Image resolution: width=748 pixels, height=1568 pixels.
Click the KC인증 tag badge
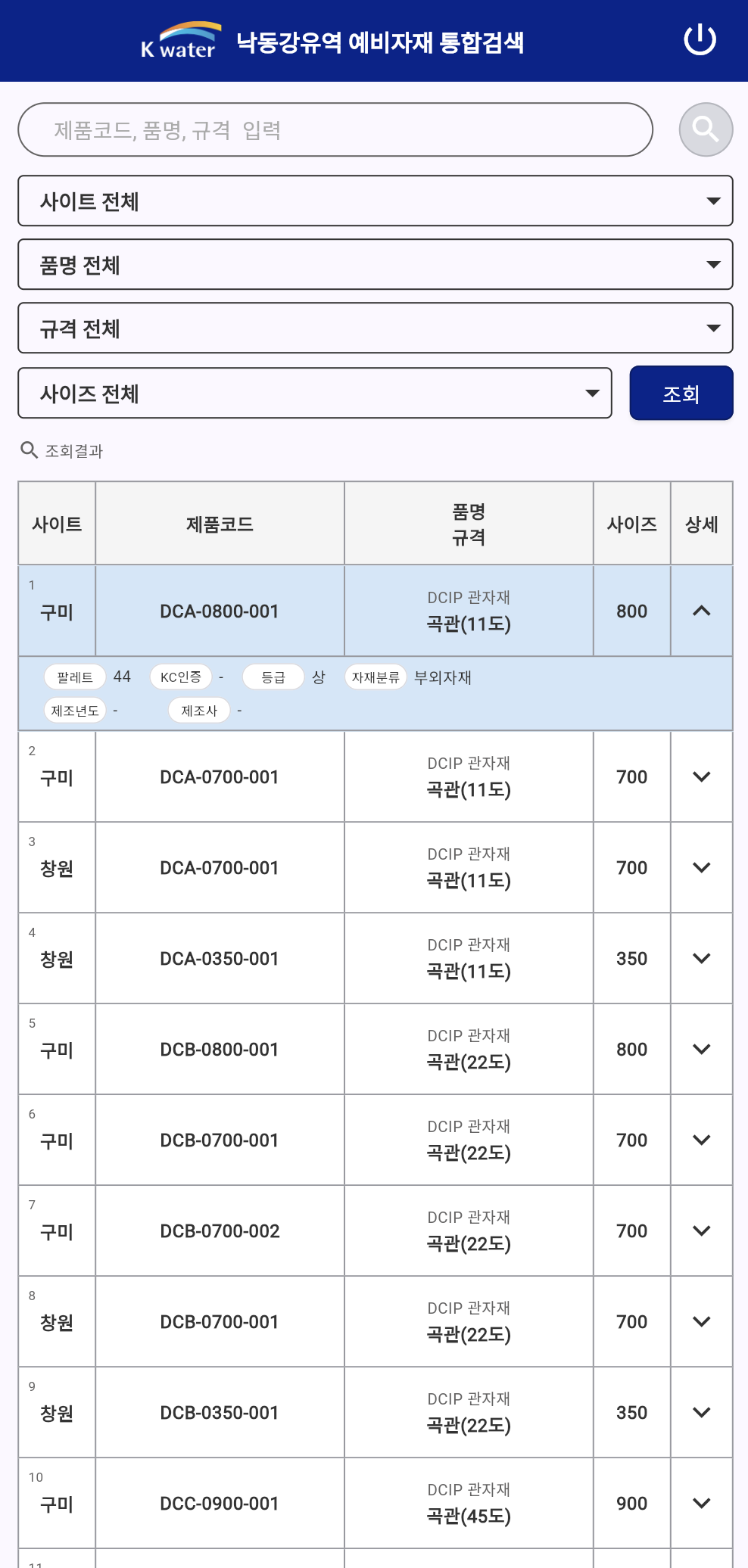[x=182, y=677]
